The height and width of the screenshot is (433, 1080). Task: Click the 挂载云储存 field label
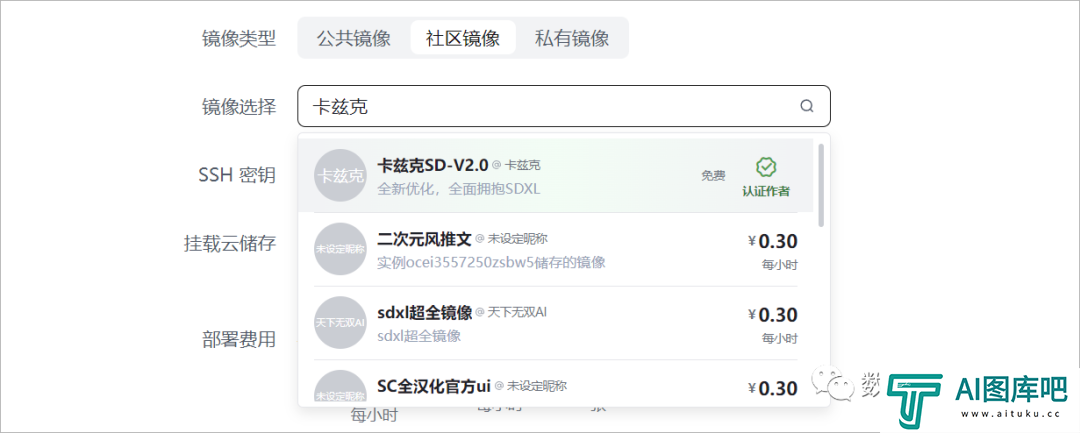tap(230, 243)
